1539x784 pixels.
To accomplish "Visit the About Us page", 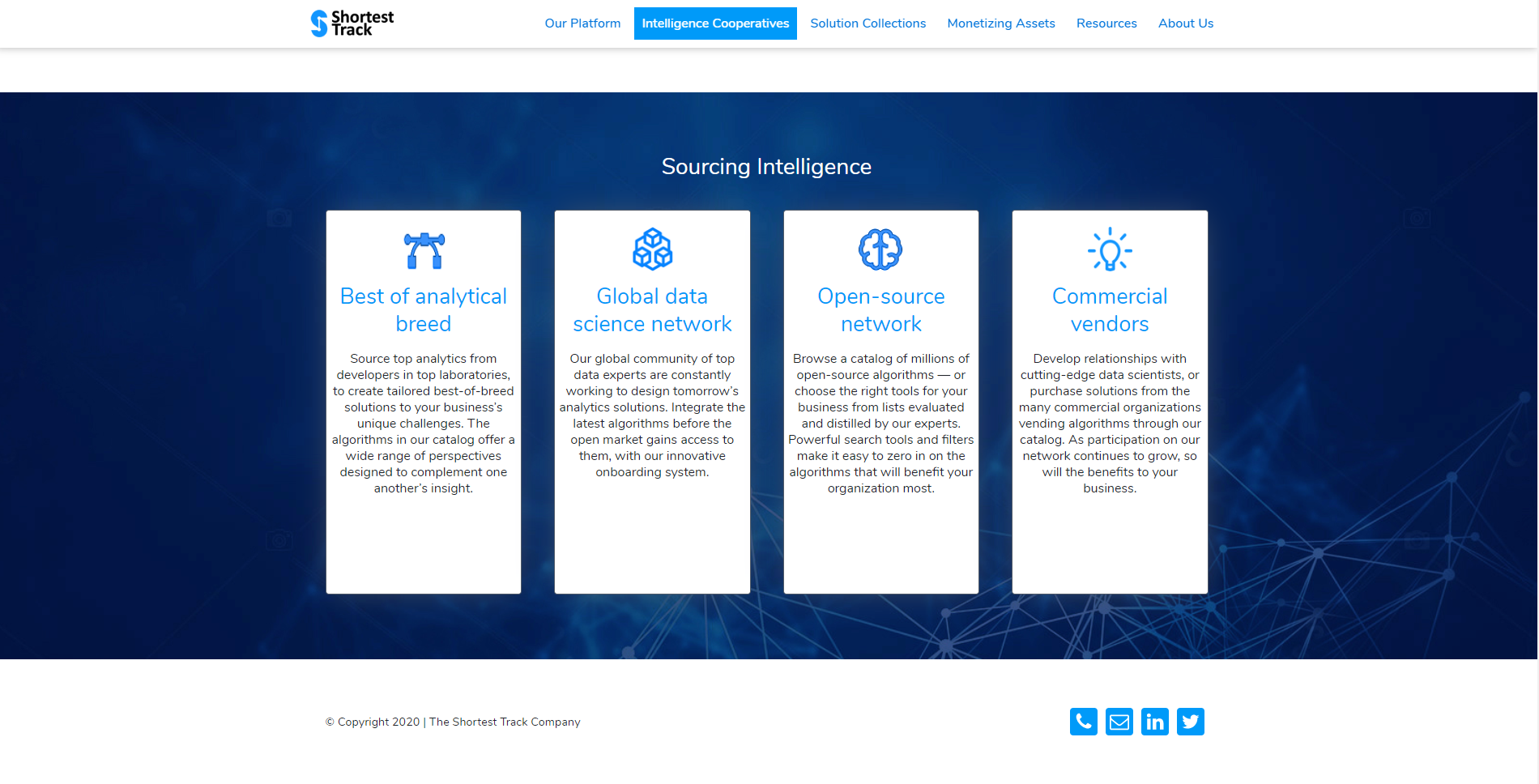I will (x=1185, y=23).
